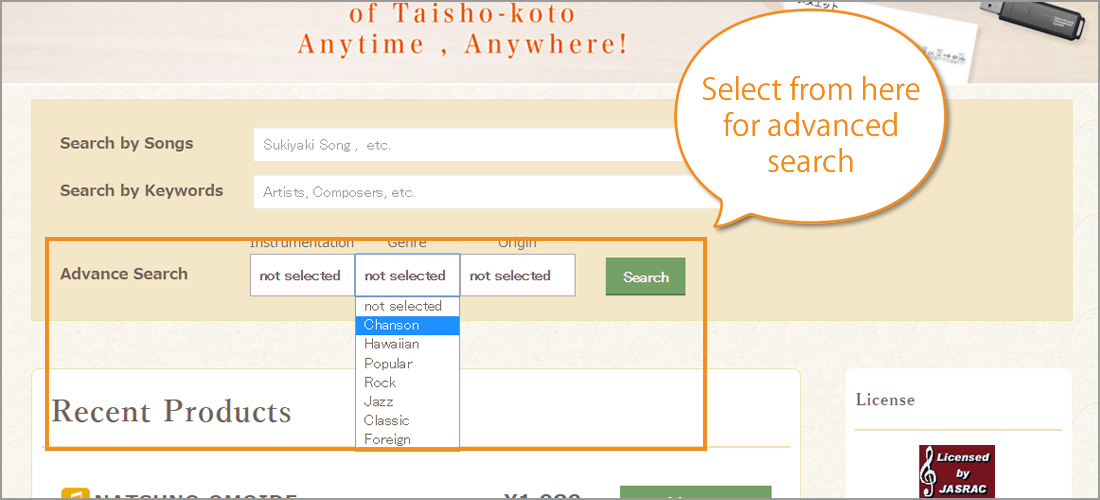1100x500 pixels.
Task: Click the Search by Keywords input field
Action: click(487, 191)
